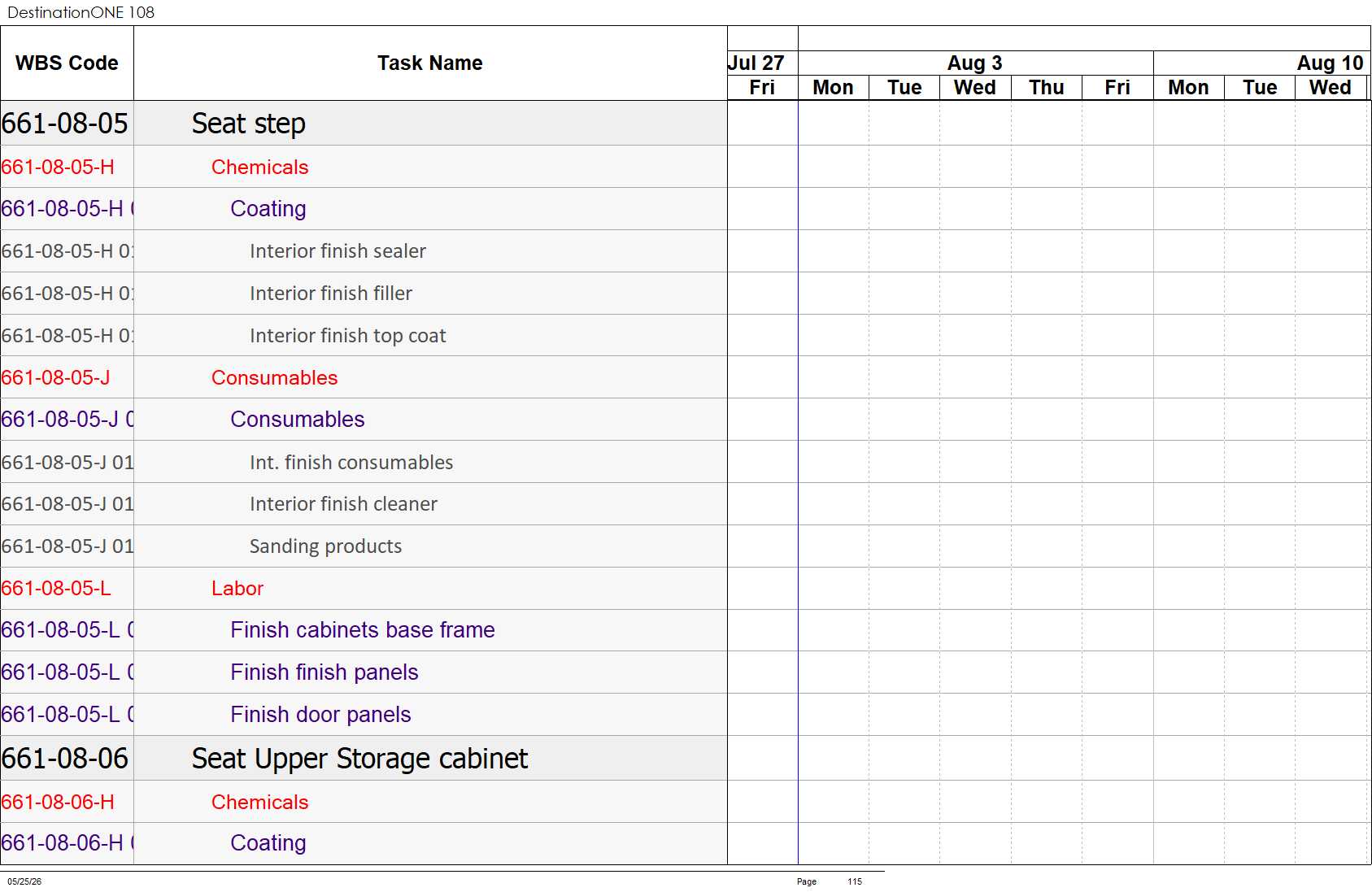Viewport: 1372px width, 892px height.
Task: Click the Tue day under Aug 10
Action: (x=1260, y=88)
